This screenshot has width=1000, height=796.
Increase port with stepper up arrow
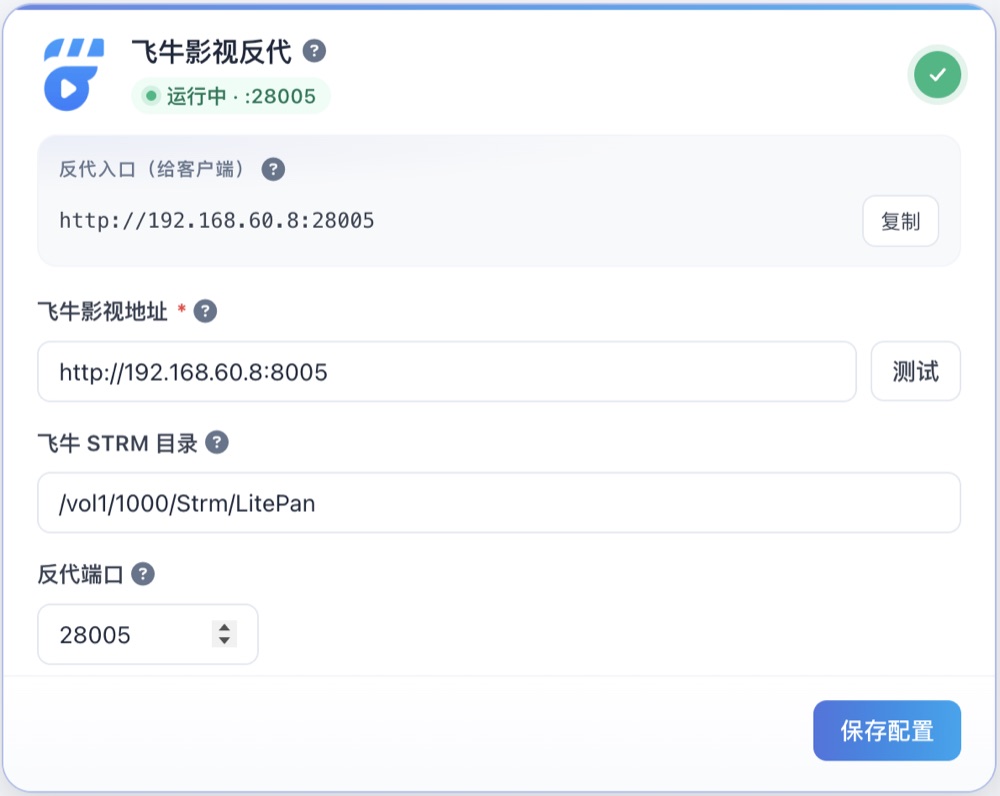coord(224,628)
